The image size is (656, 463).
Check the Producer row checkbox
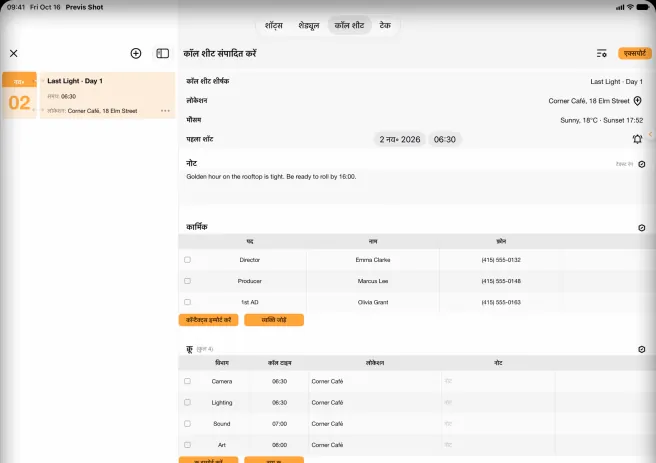(187, 281)
